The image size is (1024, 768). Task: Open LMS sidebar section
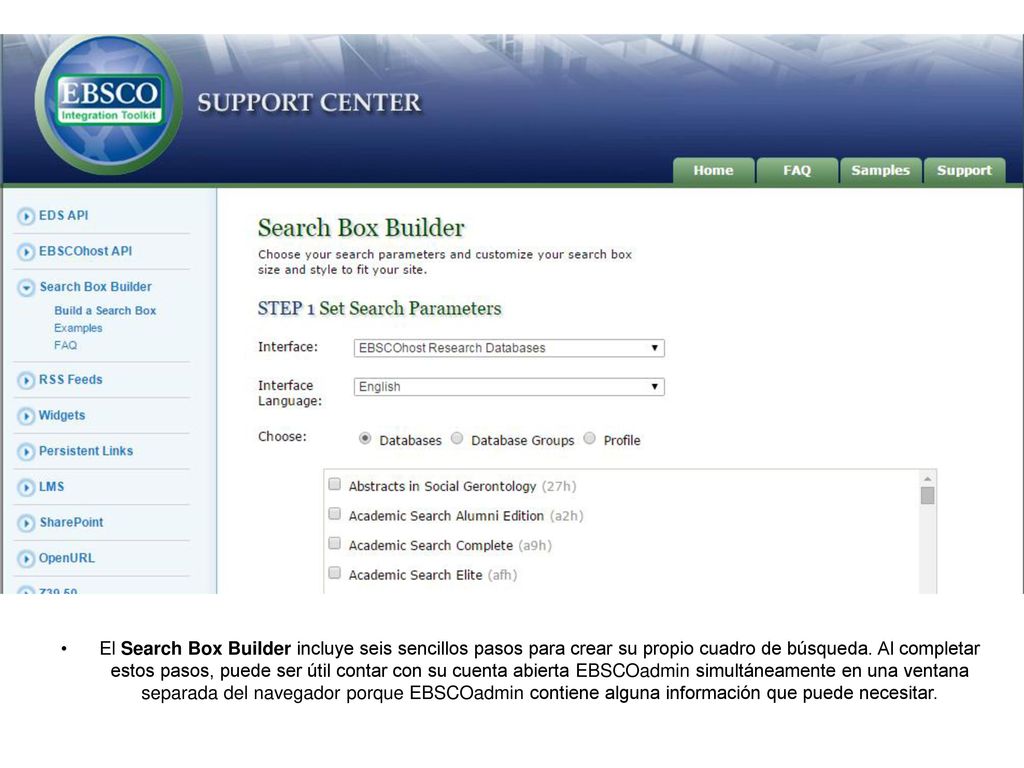[x=52, y=487]
